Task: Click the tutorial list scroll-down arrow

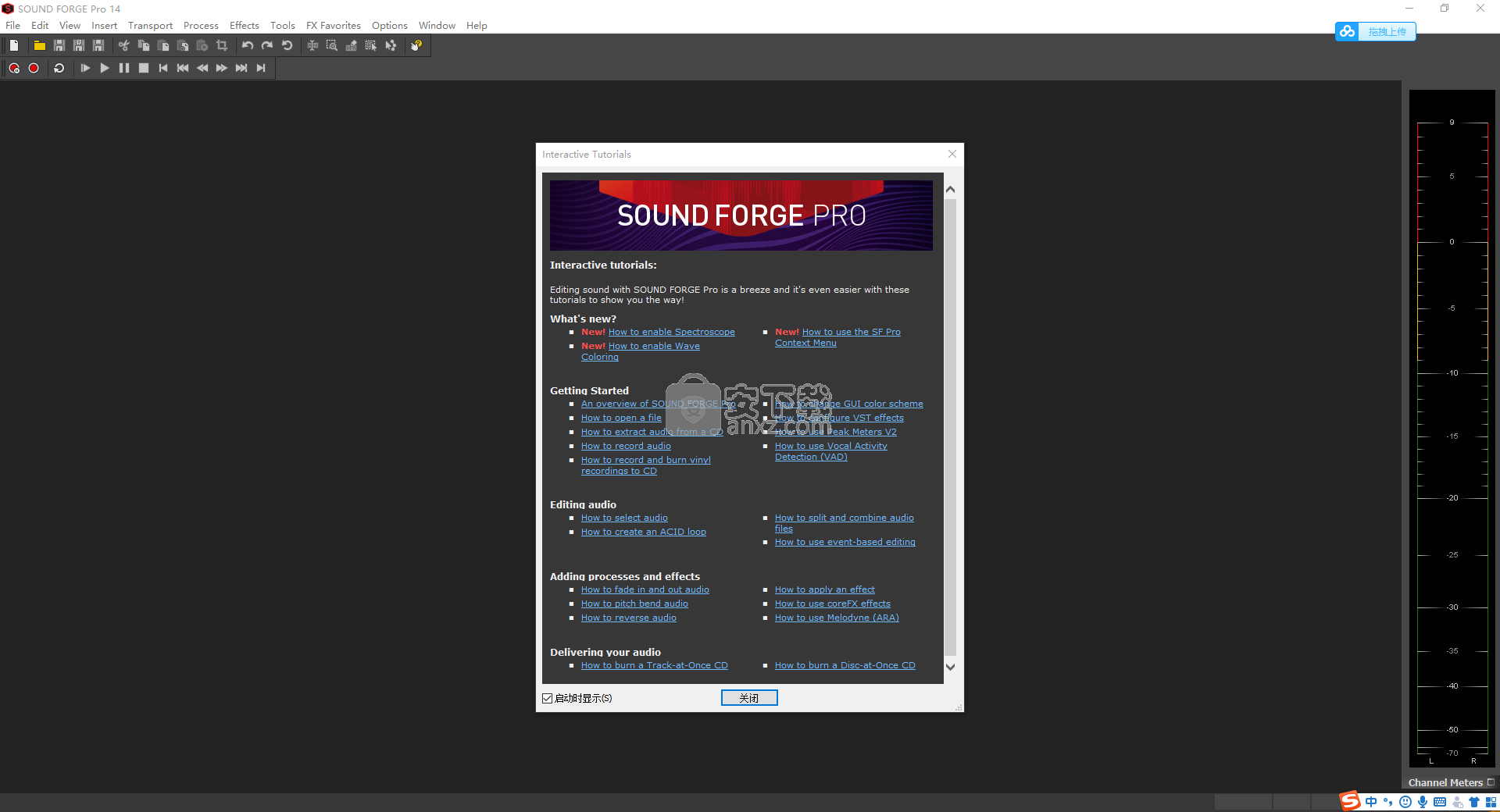Action: pyautogui.click(x=950, y=667)
